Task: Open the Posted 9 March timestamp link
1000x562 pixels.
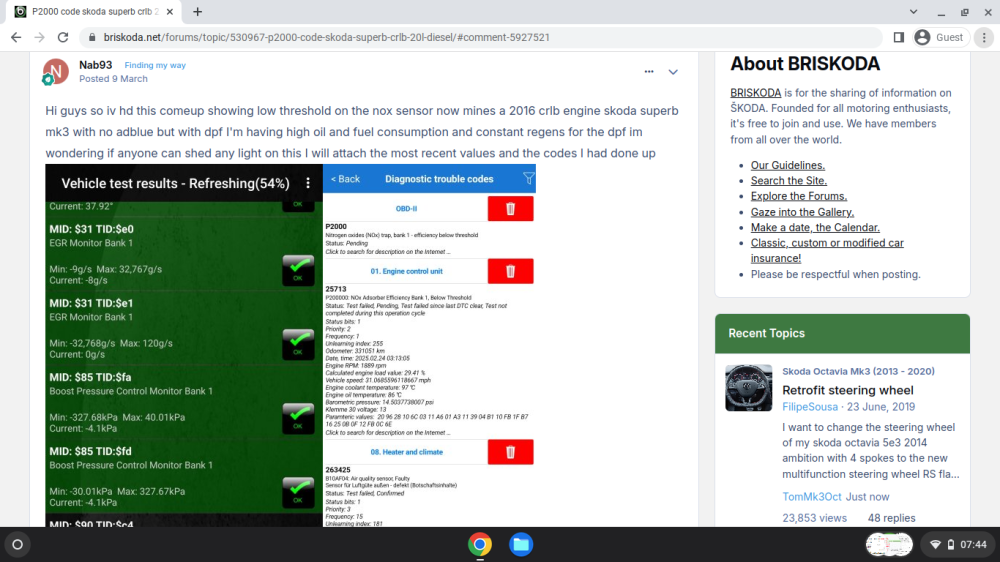Action: 113,78
